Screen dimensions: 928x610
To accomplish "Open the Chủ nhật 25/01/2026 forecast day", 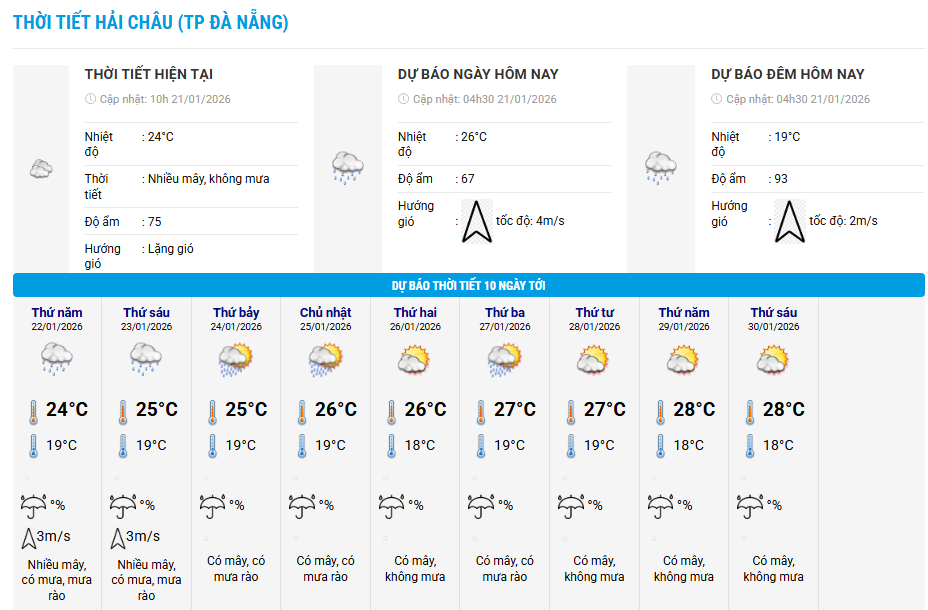I will coord(326,318).
